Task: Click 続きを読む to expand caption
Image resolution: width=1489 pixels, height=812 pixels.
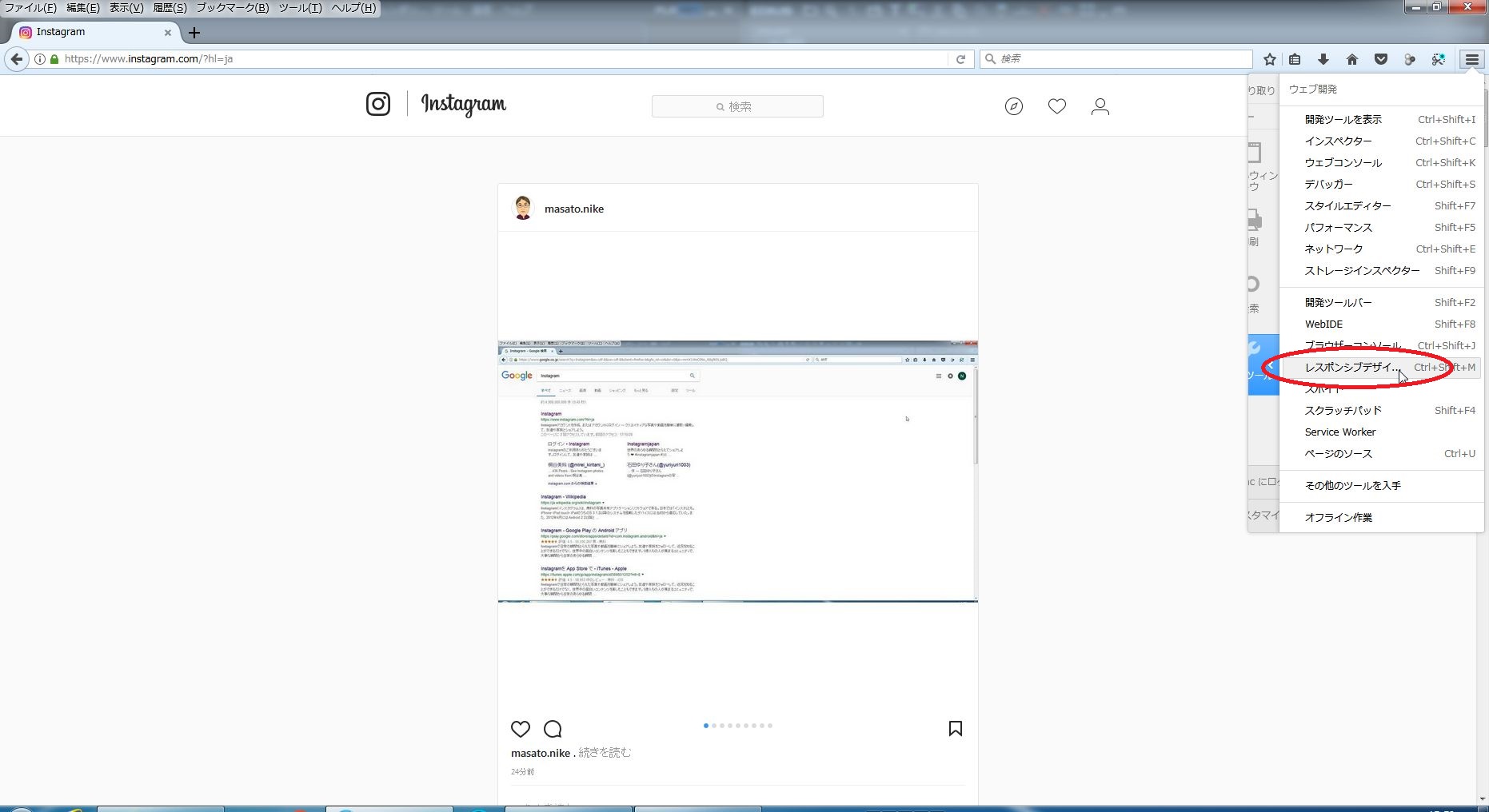Action: click(x=605, y=753)
